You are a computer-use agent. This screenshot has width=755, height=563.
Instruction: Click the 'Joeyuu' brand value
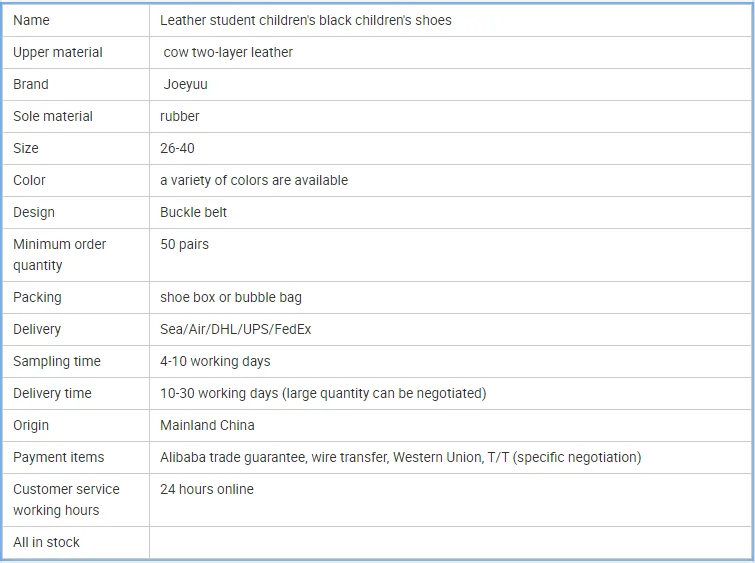coord(185,84)
